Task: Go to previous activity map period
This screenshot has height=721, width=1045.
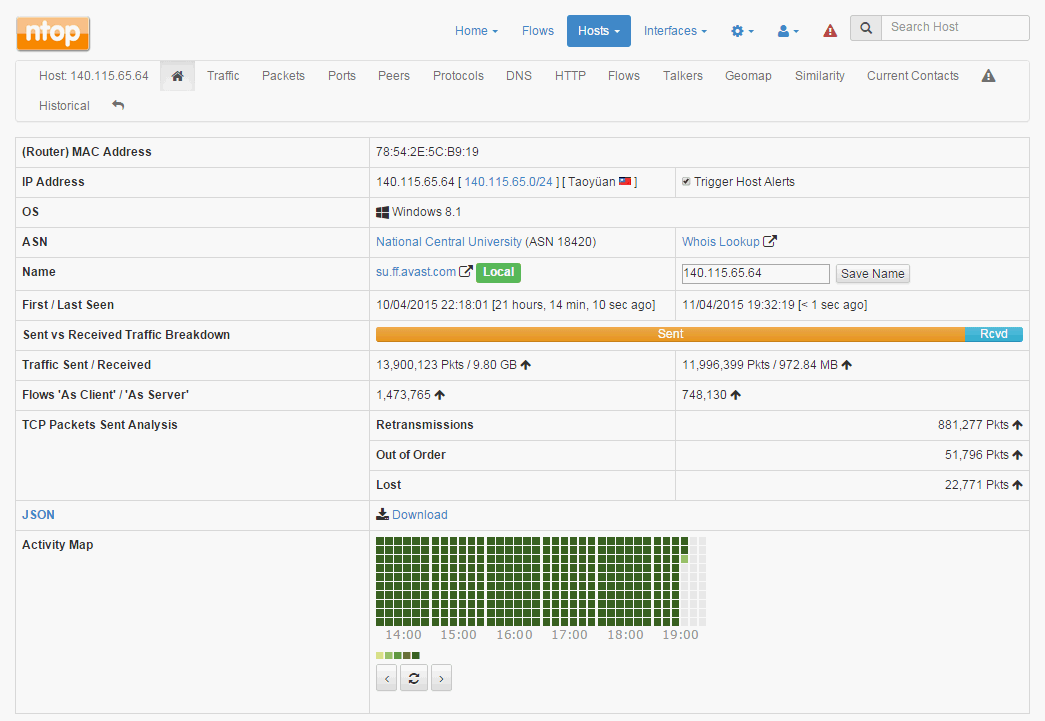Action: (x=387, y=678)
